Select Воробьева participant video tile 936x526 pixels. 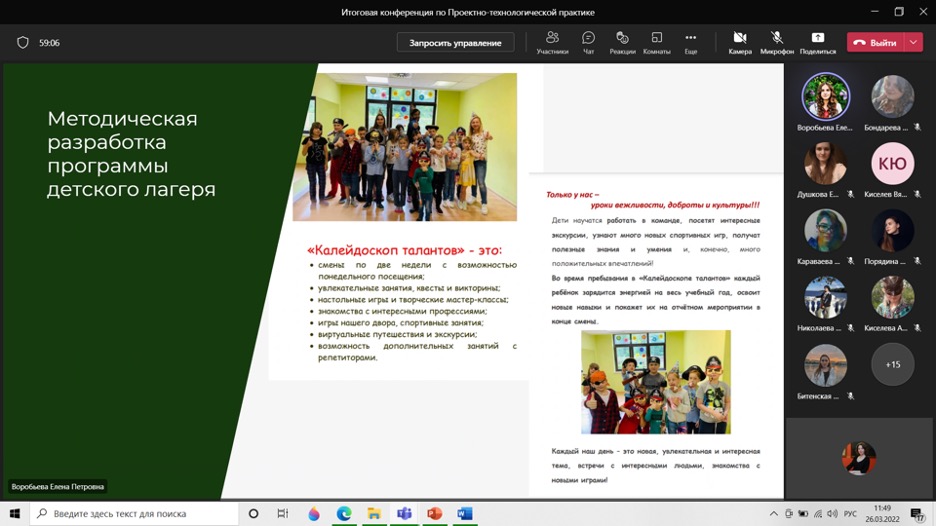(x=826, y=98)
